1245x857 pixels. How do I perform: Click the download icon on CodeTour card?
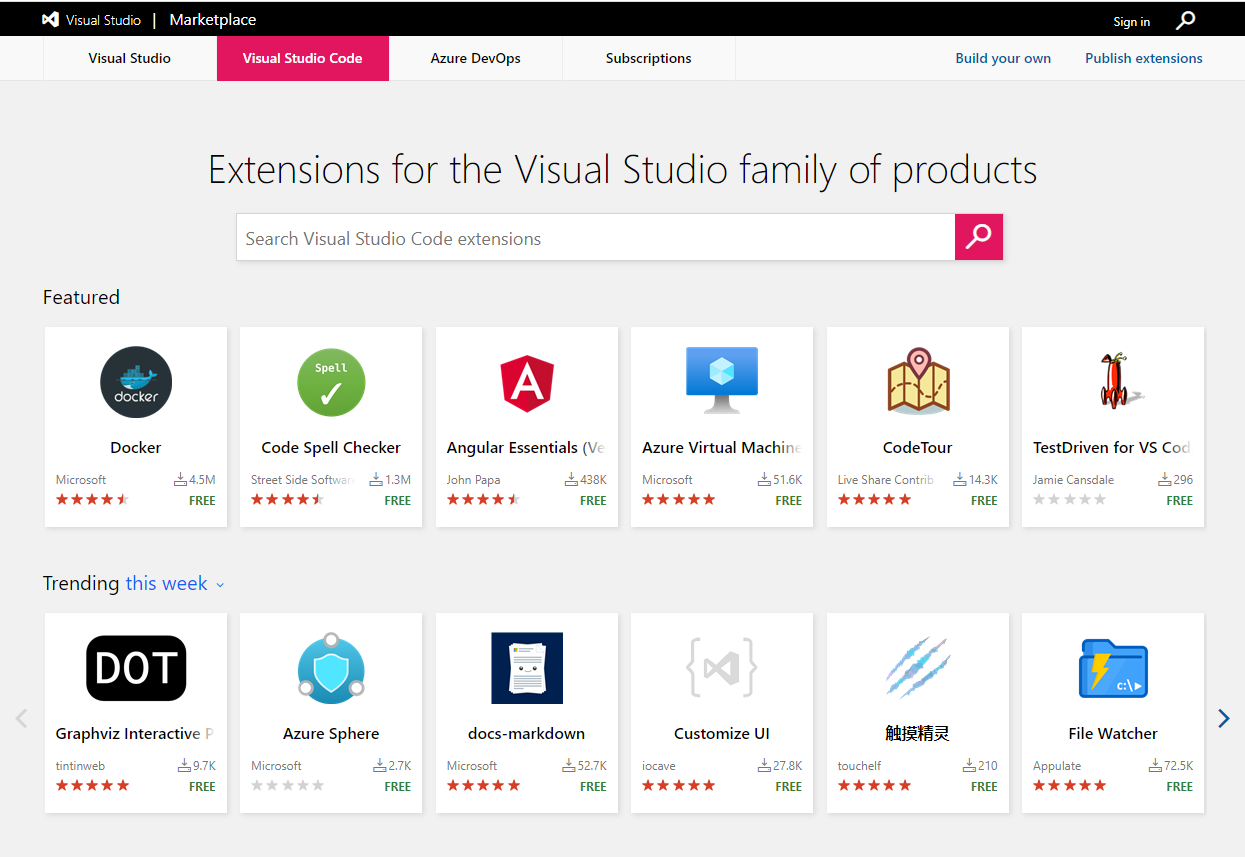click(x=961, y=480)
